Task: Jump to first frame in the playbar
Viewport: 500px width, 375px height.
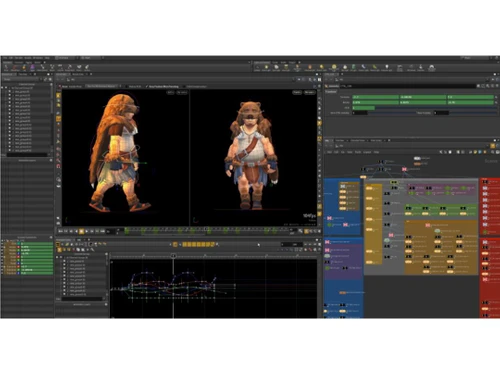Action: (60, 231)
